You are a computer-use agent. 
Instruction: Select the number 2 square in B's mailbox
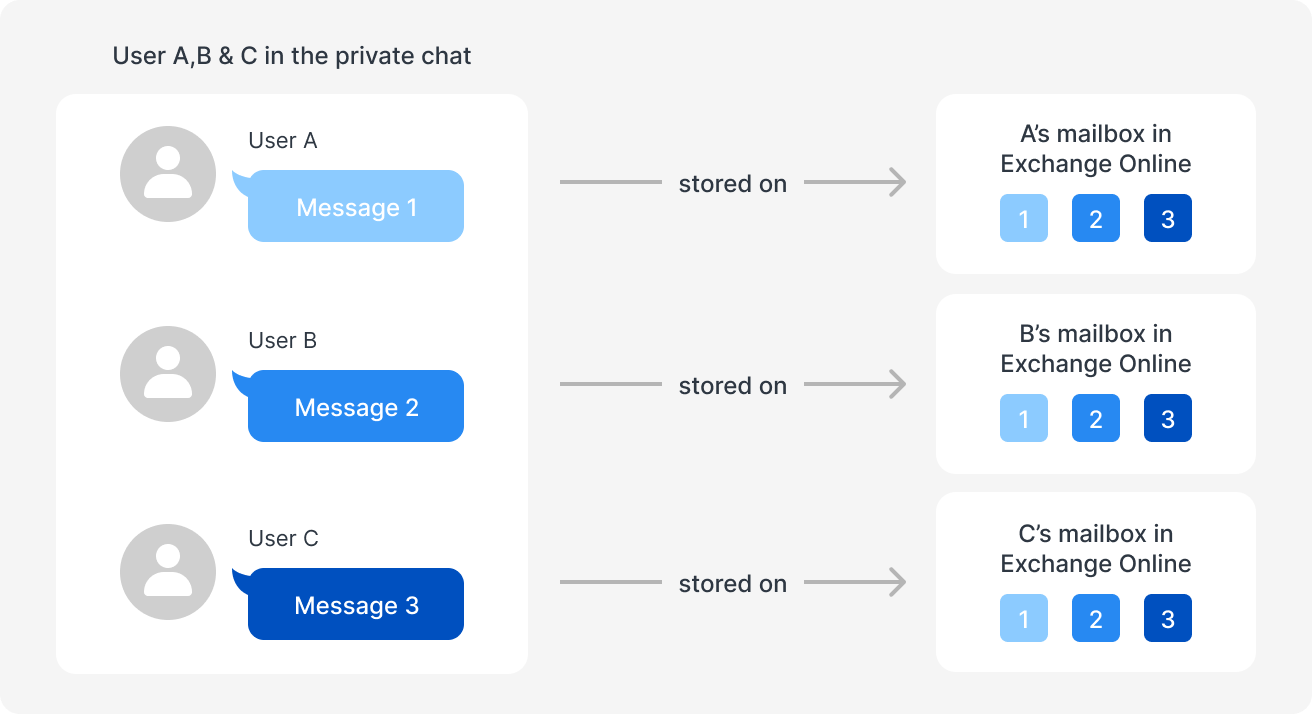click(1096, 418)
